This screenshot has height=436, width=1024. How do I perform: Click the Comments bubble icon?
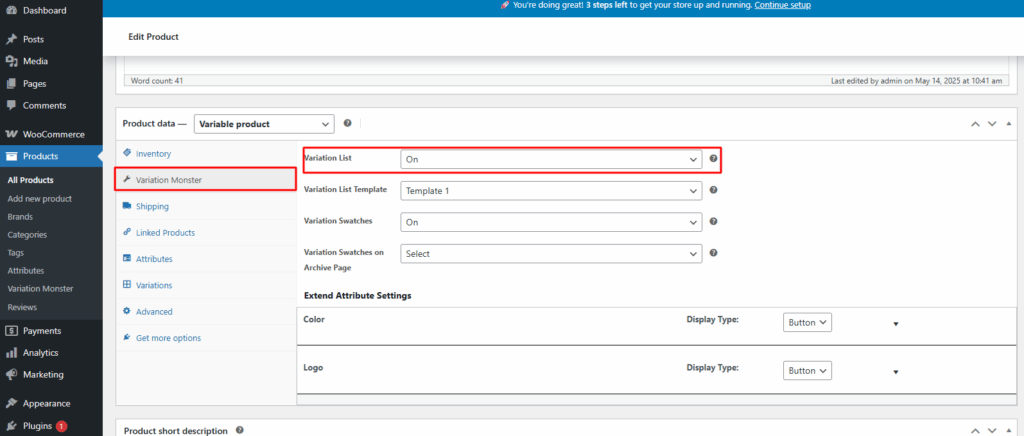[11, 105]
